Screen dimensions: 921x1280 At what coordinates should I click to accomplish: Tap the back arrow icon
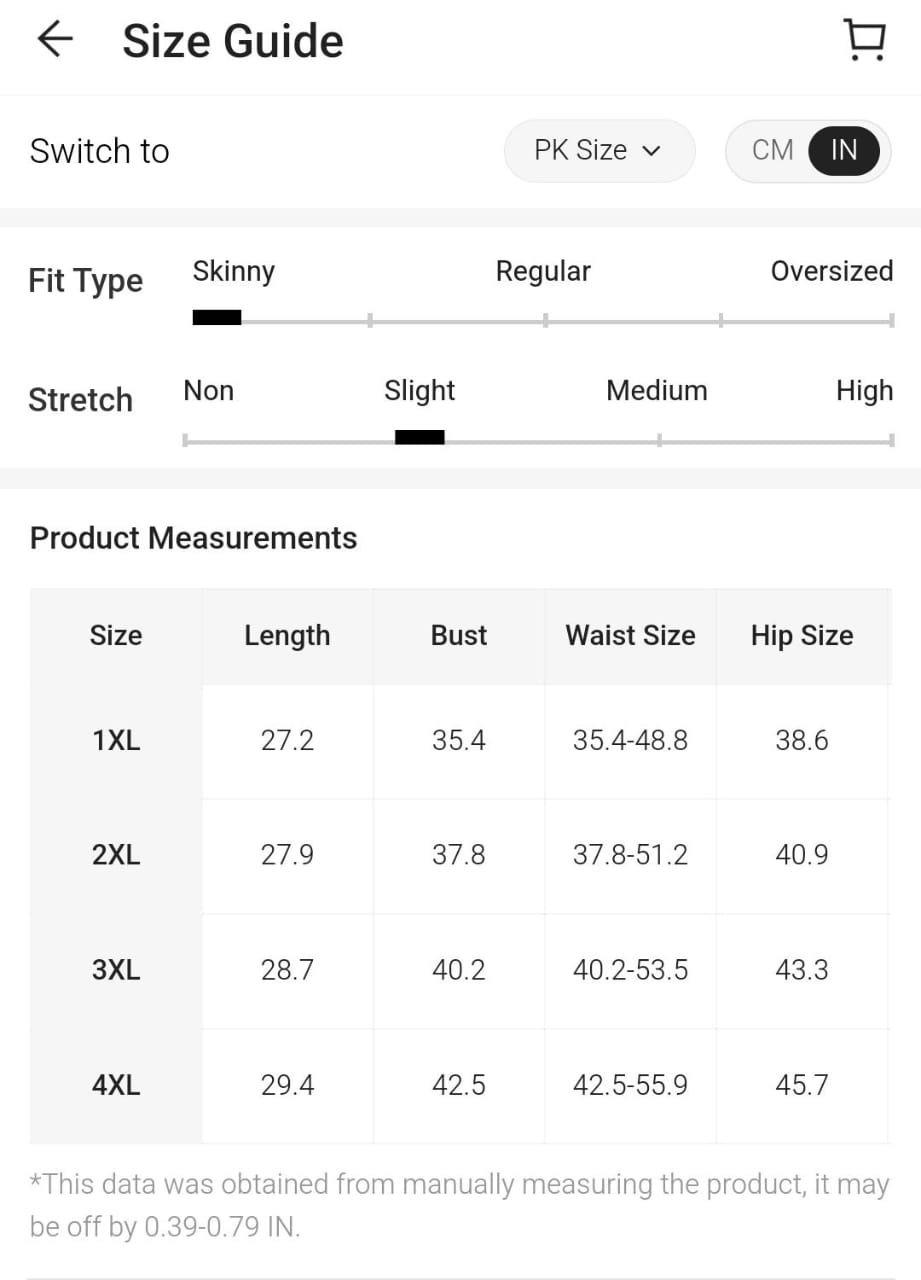pyautogui.click(x=55, y=40)
